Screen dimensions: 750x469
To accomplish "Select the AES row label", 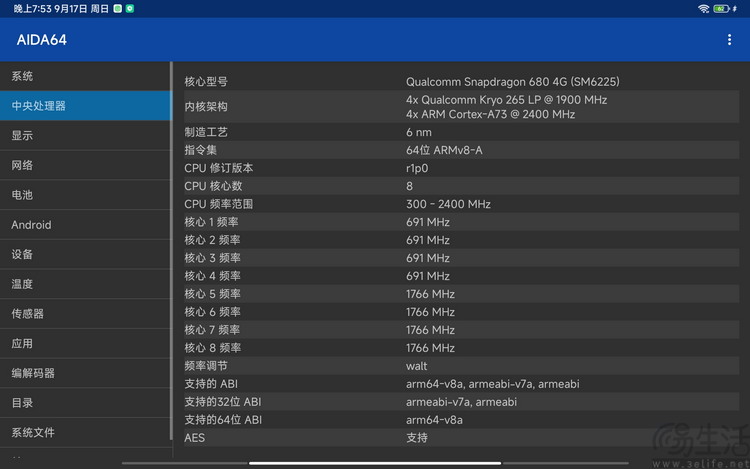I will [194, 438].
